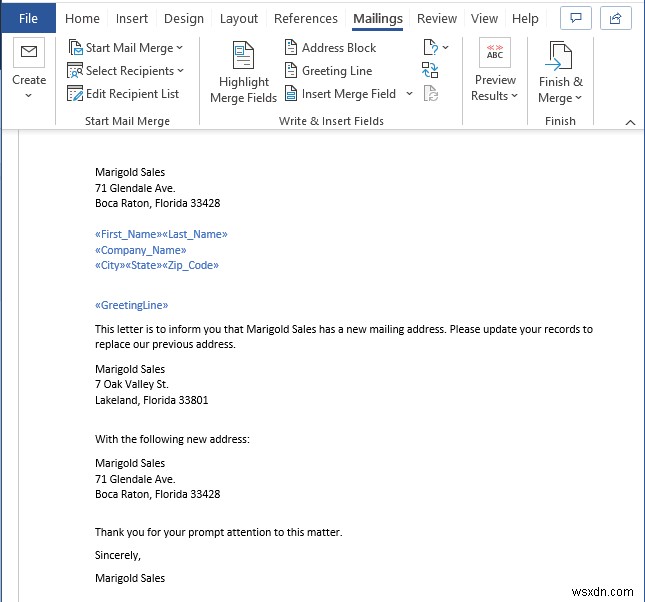The height and width of the screenshot is (602, 645).
Task: Click the «State» merge field
Action: click(x=144, y=265)
